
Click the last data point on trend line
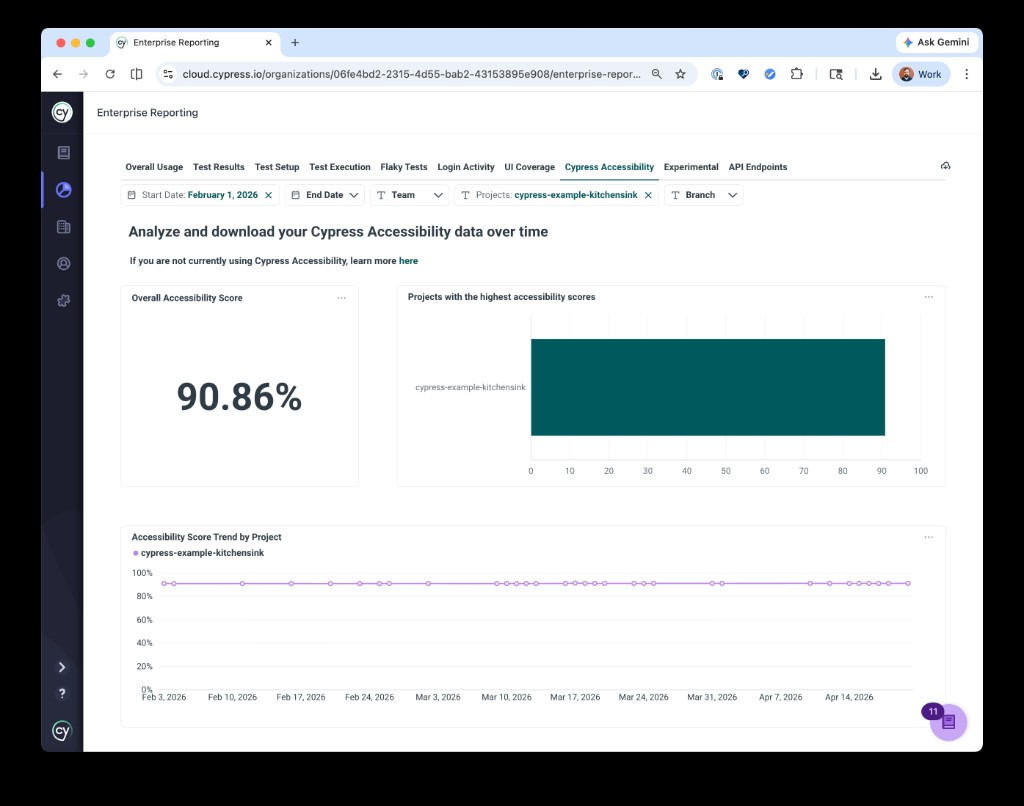(x=908, y=583)
